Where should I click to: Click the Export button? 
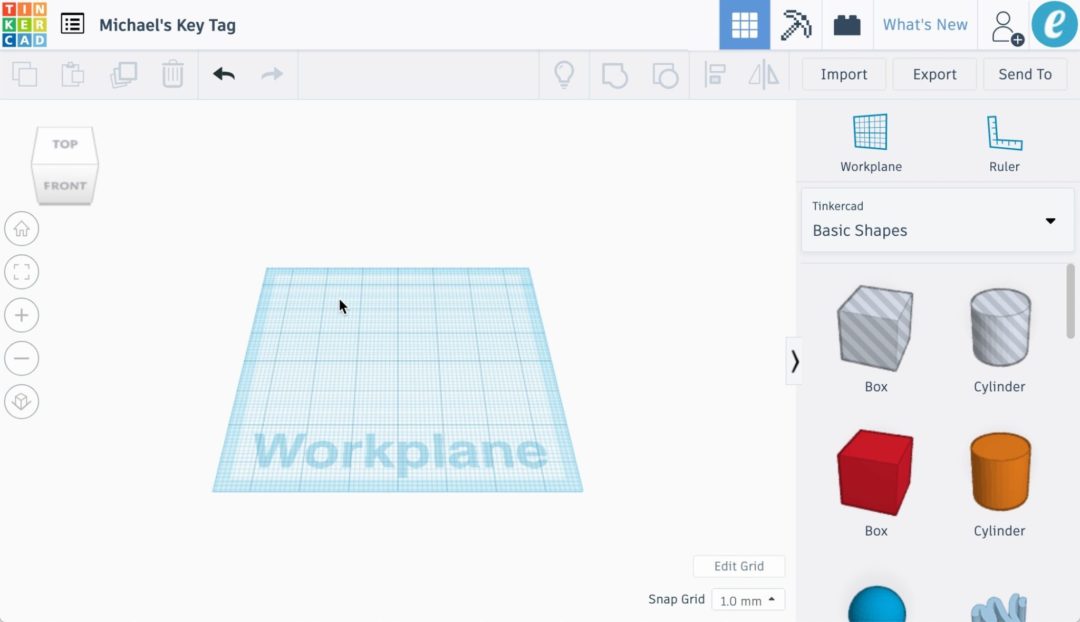pyautogui.click(x=934, y=73)
